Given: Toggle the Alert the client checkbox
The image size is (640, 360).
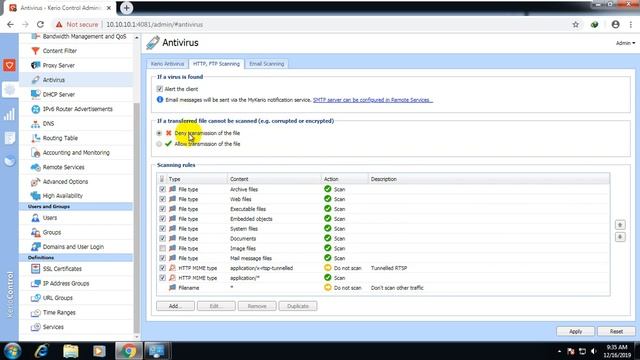Looking at the screenshot, I should [160, 89].
